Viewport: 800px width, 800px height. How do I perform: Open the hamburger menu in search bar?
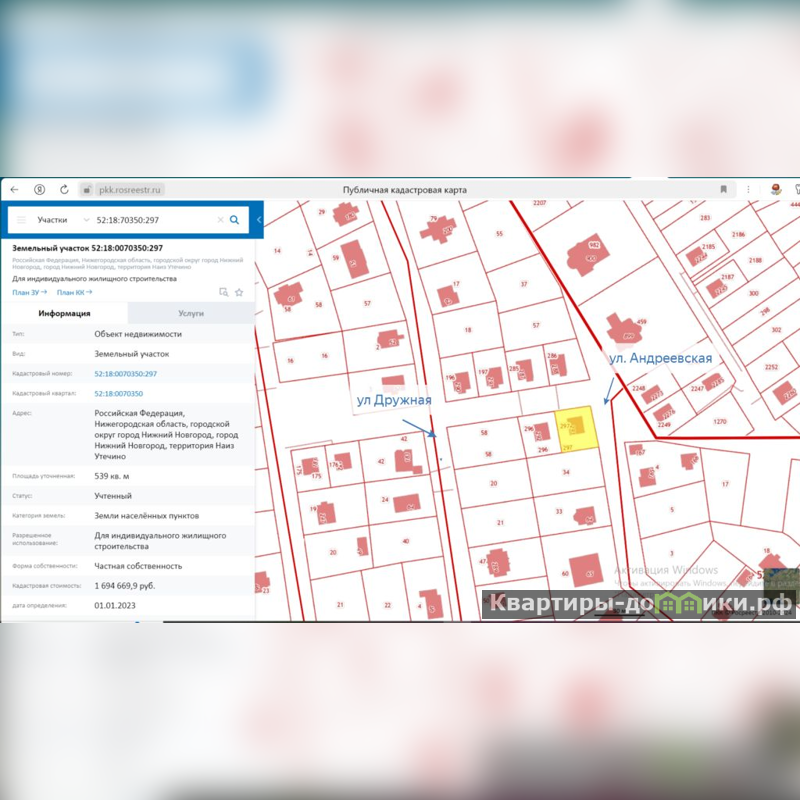pyautogui.click(x=21, y=219)
